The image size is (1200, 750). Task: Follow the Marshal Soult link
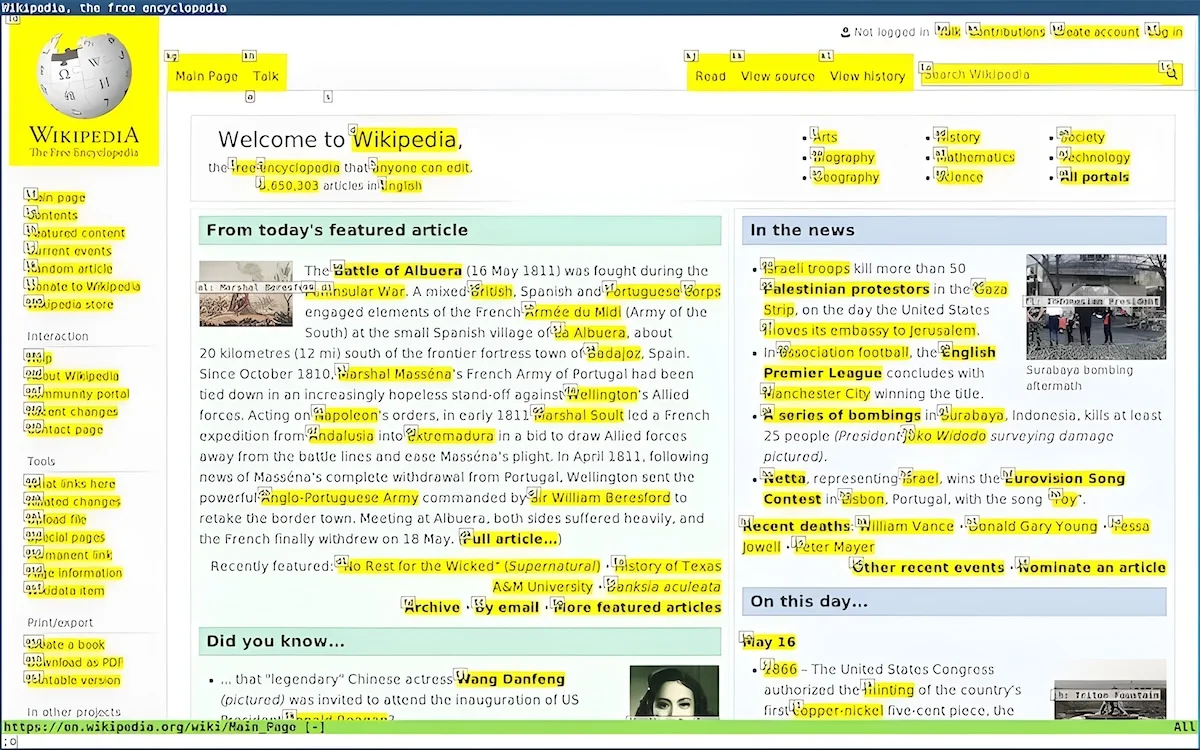[x=579, y=415]
